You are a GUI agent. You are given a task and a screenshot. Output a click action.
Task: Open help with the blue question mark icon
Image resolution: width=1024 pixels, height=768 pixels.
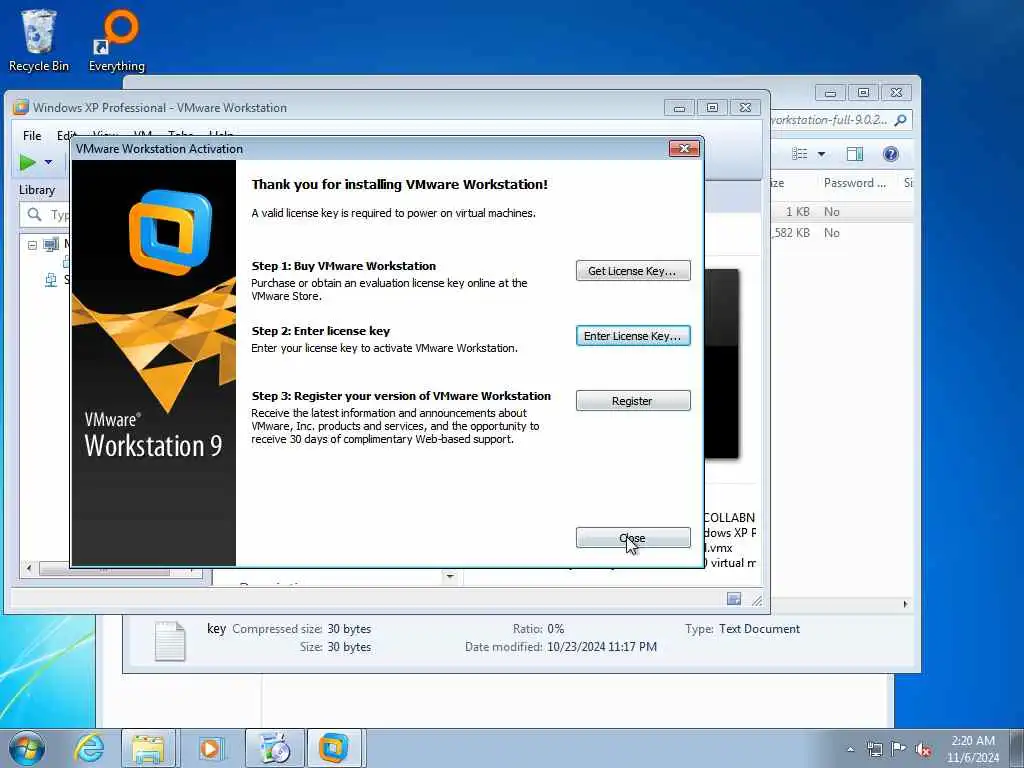click(891, 154)
